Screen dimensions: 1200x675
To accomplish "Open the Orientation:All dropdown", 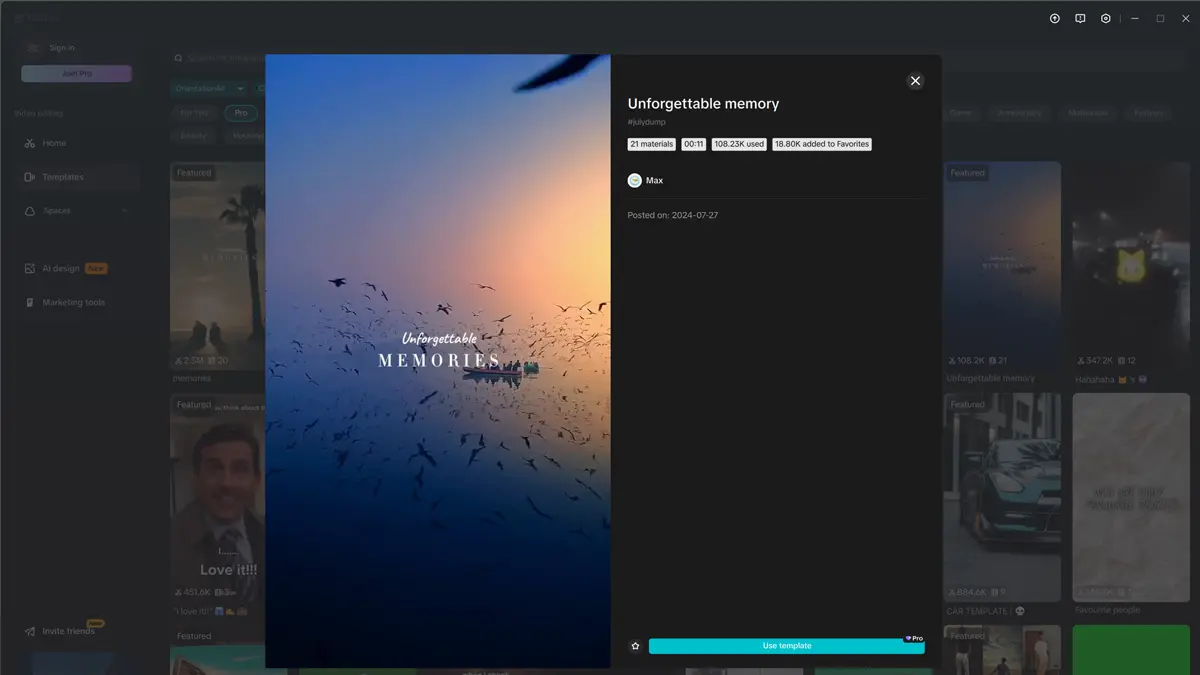I will tap(207, 88).
